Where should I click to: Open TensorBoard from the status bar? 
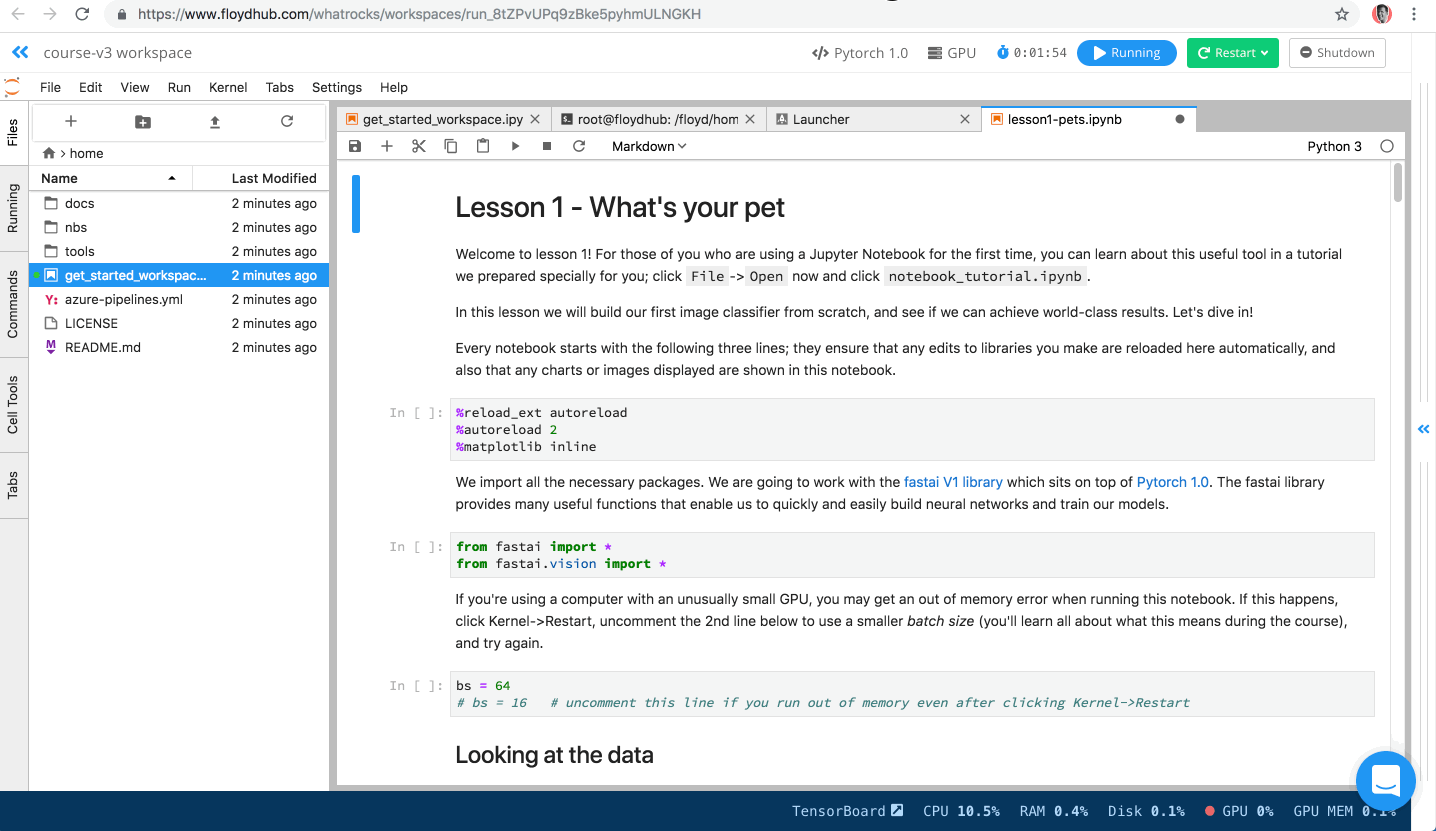tap(847, 811)
